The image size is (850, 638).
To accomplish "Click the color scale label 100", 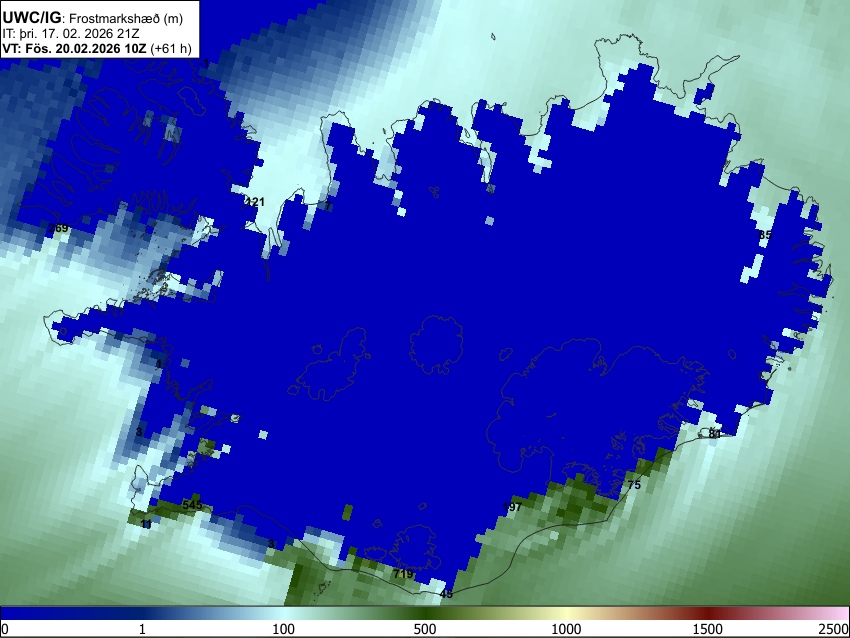I will coord(283,629).
